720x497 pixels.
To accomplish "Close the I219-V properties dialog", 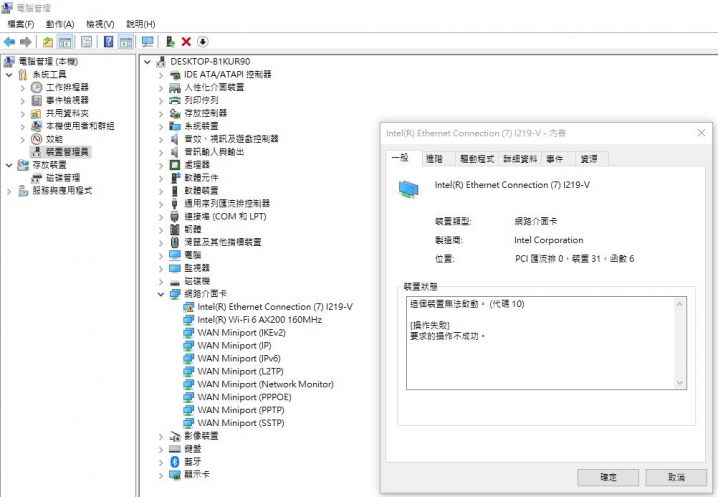I will tap(701, 133).
